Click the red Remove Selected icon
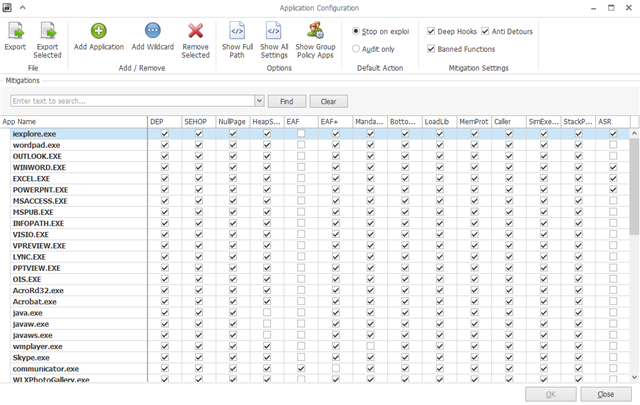 coord(196,31)
